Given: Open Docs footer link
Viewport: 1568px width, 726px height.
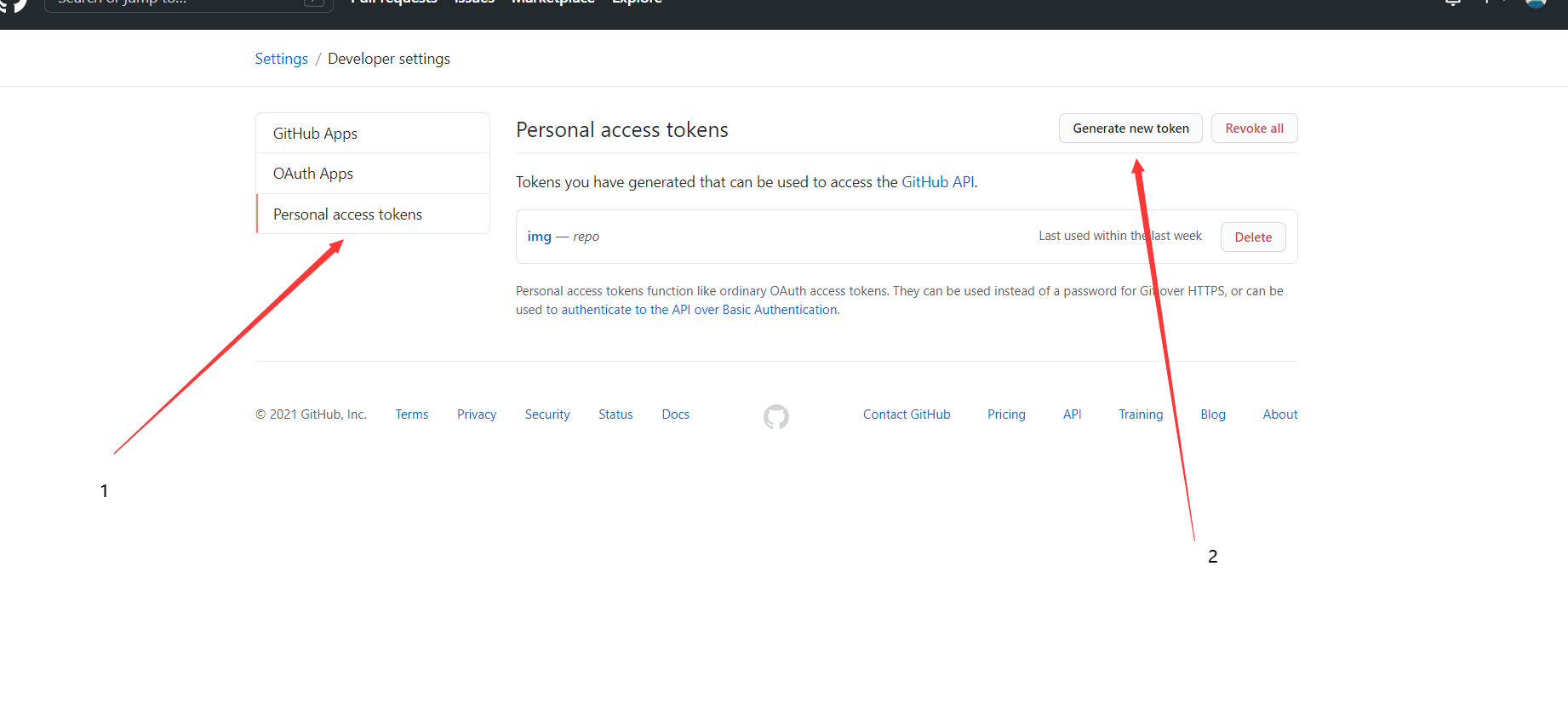Looking at the screenshot, I should 676,414.
